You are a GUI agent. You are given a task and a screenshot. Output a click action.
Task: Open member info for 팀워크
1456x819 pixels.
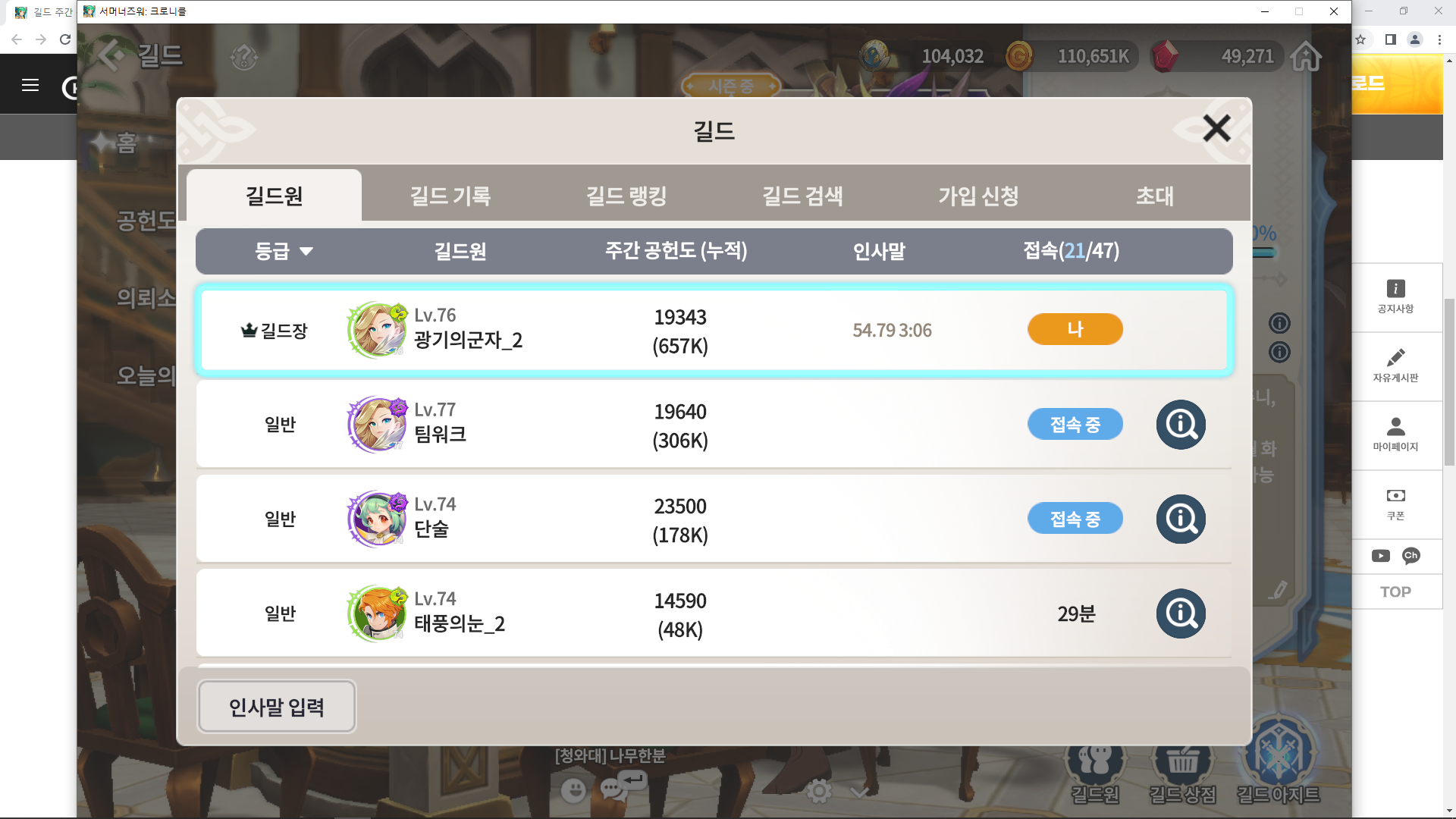pos(1181,425)
